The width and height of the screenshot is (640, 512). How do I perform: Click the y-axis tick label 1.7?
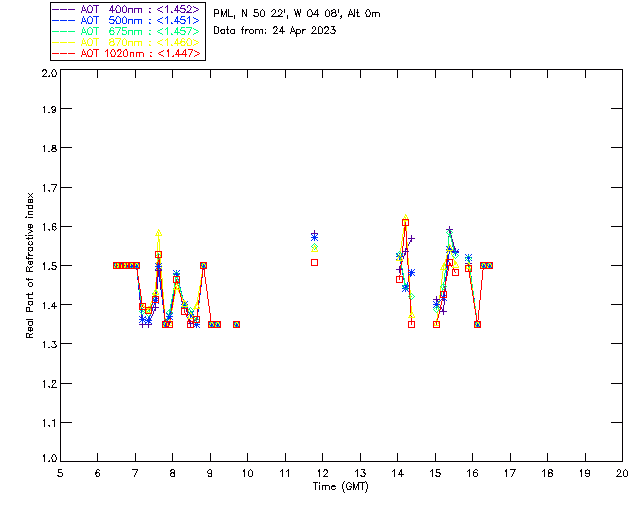[x=49, y=188]
